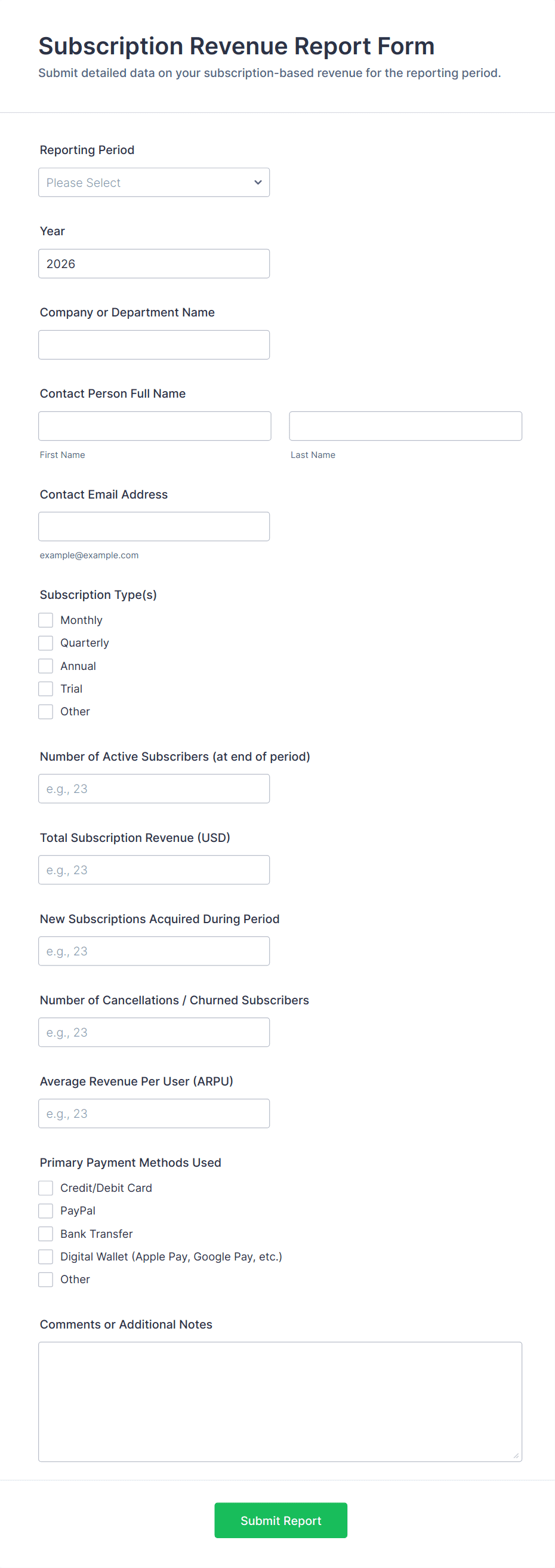Select the Contact Email Address field

(x=153, y=527)
